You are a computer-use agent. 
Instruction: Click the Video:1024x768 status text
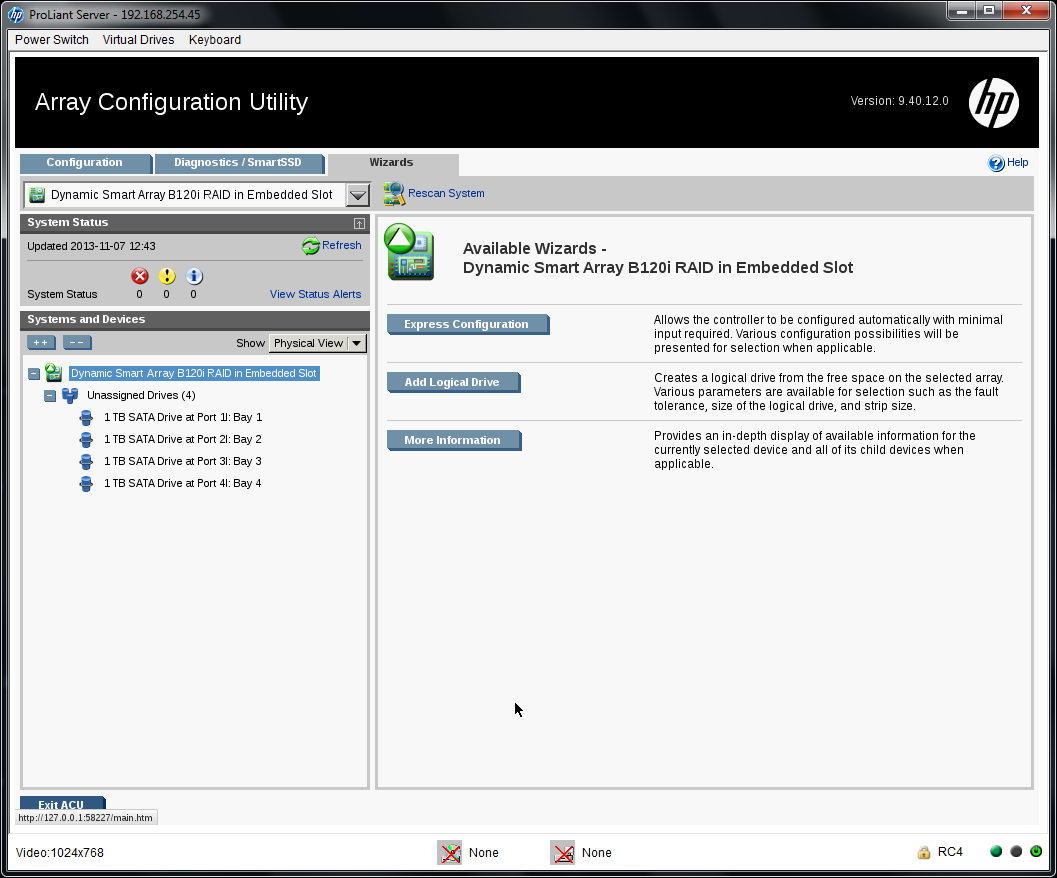pos(59,853)
